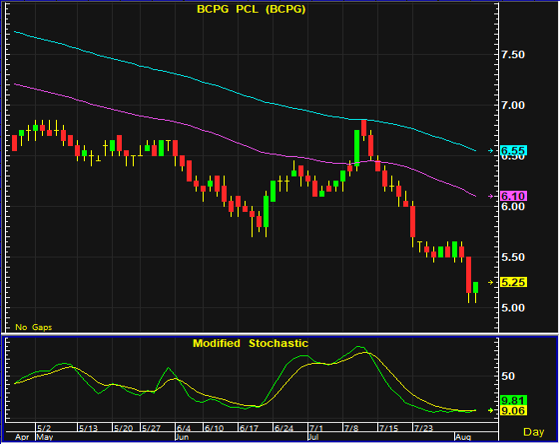Click the 7.50 price level on the scale
This screenshot has width=560, height=444.
click(513, 55)
